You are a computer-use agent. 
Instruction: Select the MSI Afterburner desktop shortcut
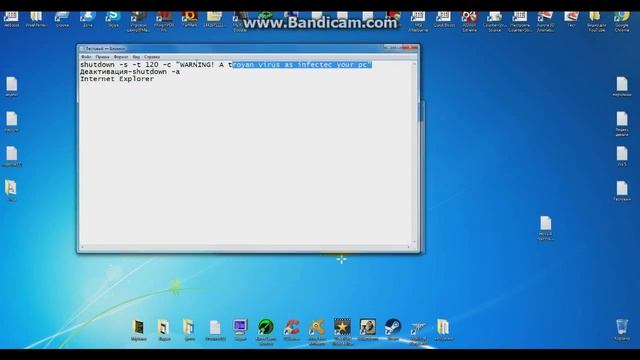(x=418, y=21)
